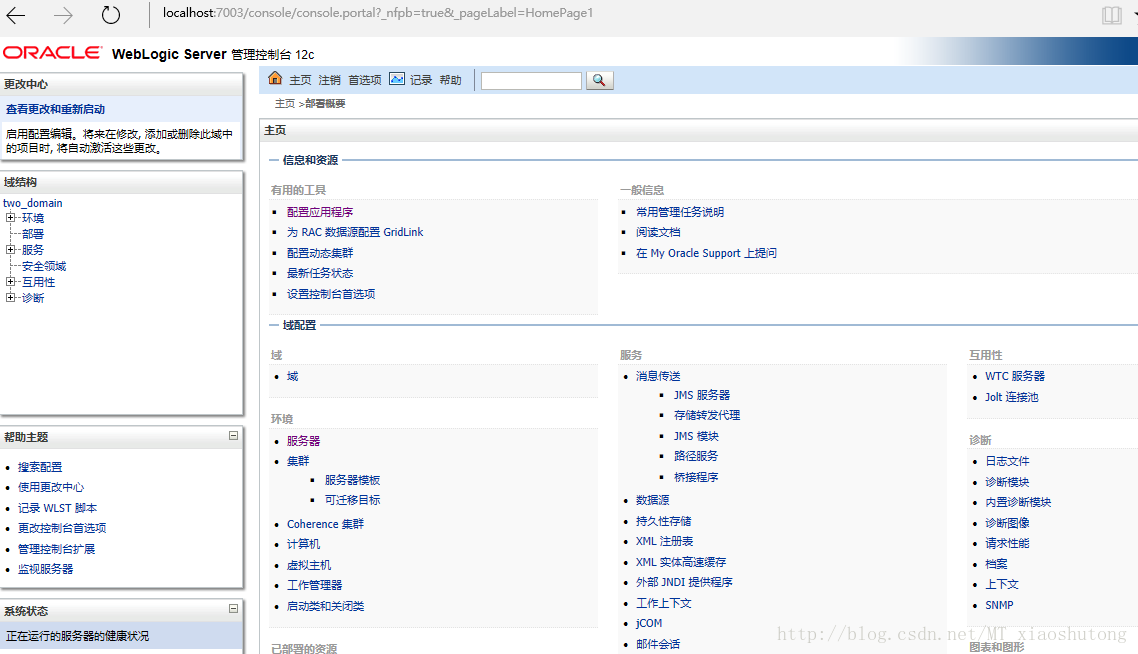Open 工作管理器 link
Viewport: 1138px width, 654px height.
pos(314,585)
